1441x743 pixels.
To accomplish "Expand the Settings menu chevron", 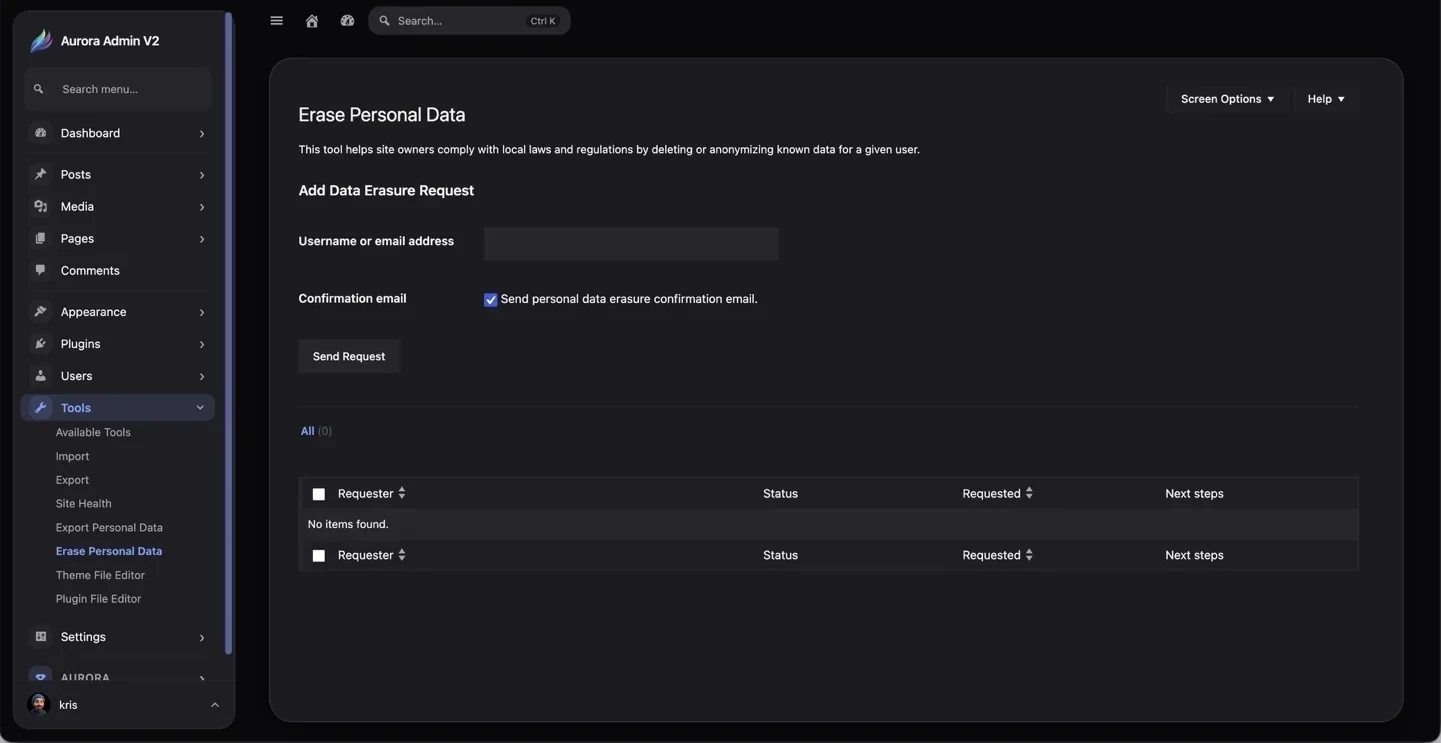I will 202,638.
